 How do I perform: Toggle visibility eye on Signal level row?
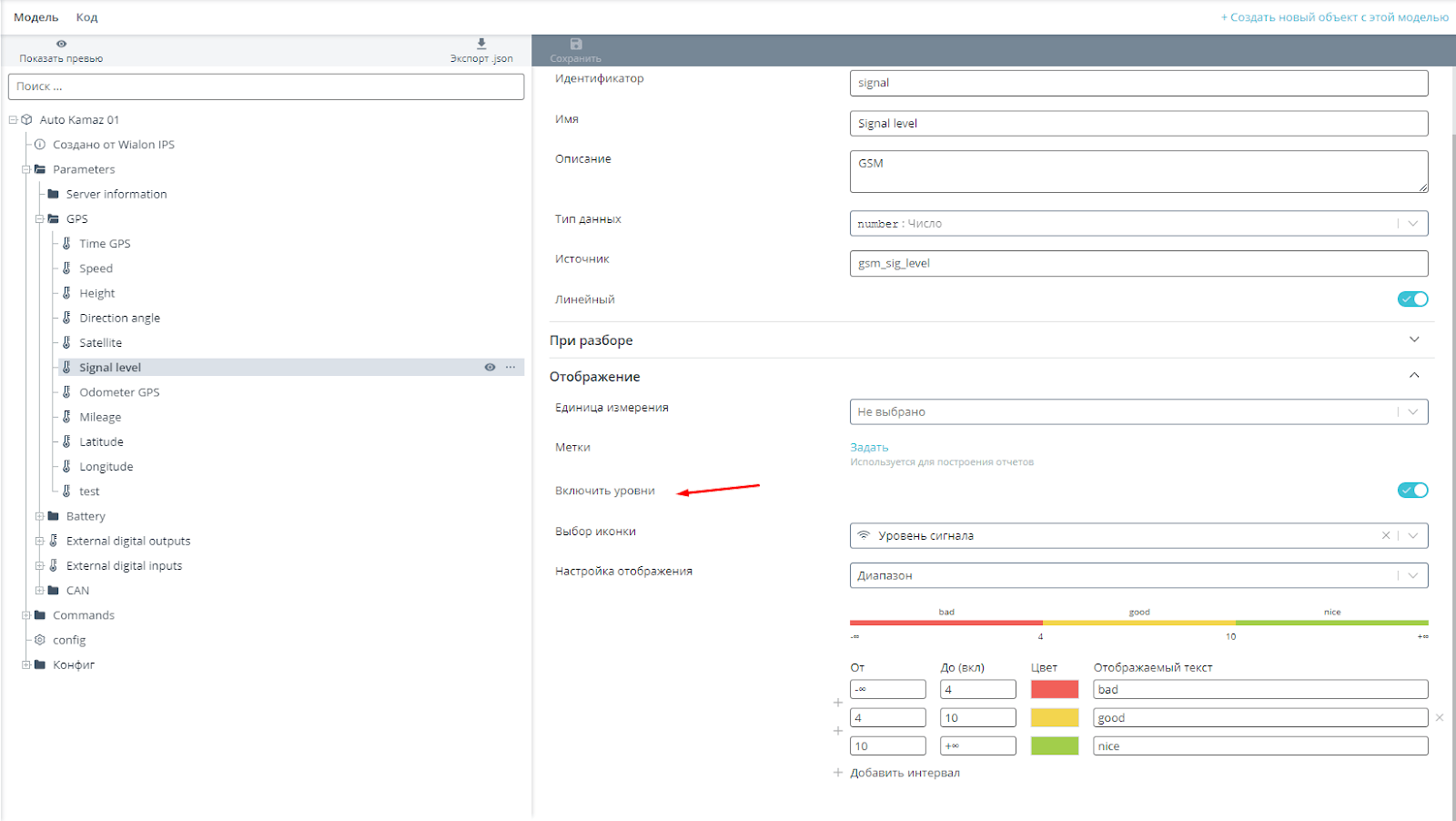tap(490, 367)
